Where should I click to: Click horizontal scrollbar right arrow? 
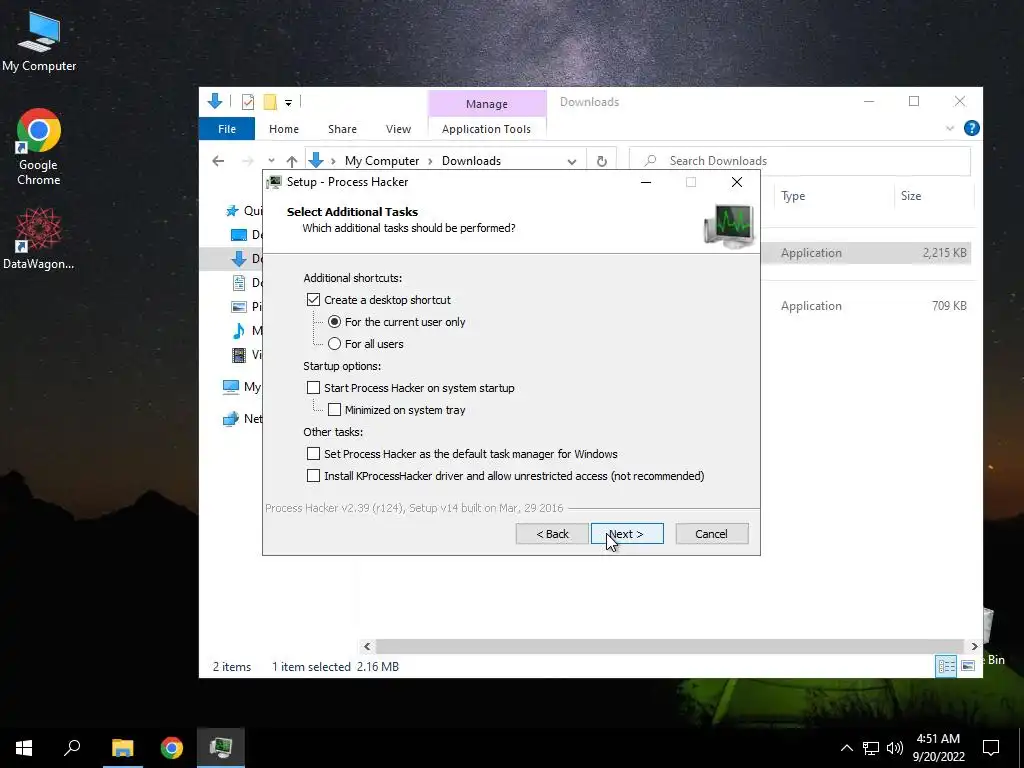(974, 646)
